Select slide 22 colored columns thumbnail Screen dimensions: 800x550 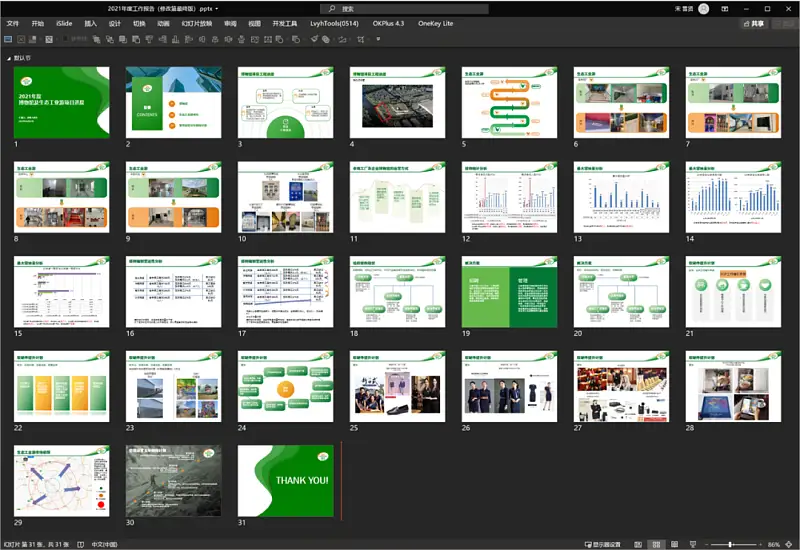click(61, 386)
